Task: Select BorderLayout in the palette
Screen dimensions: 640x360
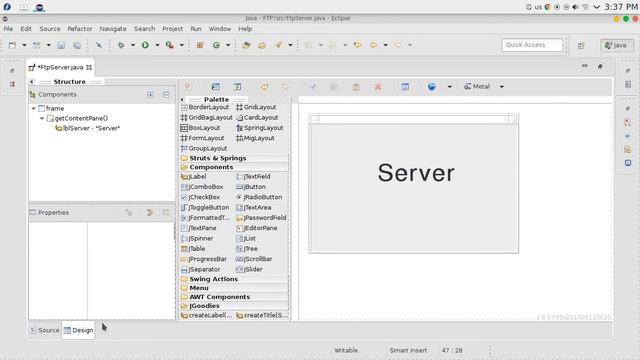Action: 205,107
